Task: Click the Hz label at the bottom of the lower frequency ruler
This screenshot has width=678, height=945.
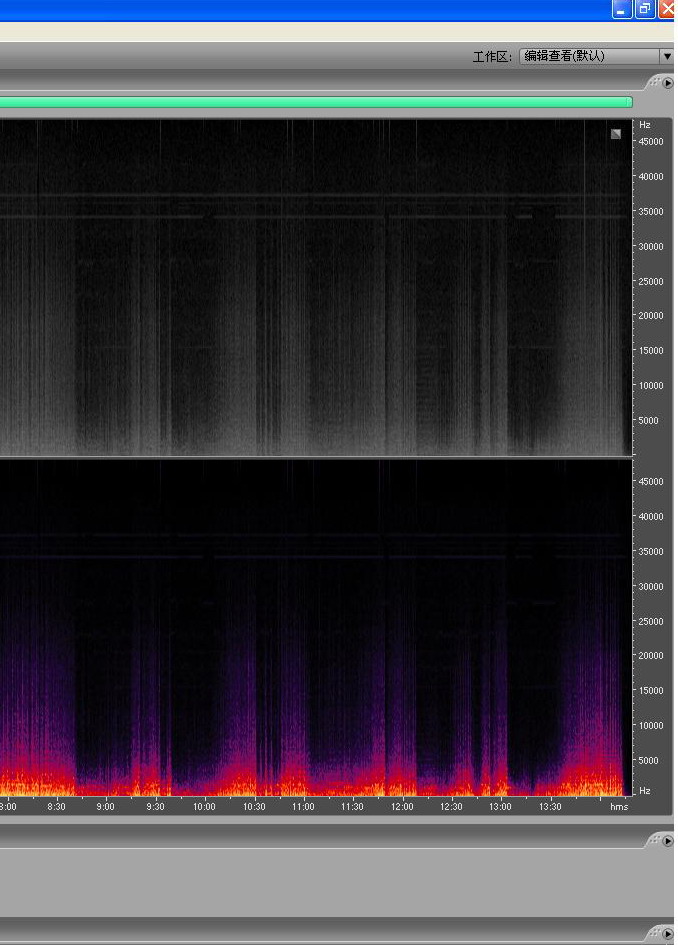Action: click(645, 790)
